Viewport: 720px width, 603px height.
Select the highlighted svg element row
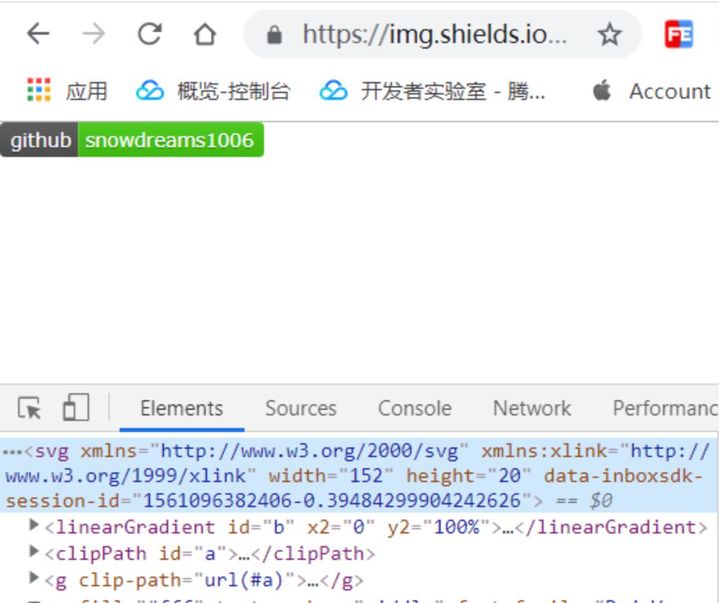pyautogui.click(x=359, y=475)
